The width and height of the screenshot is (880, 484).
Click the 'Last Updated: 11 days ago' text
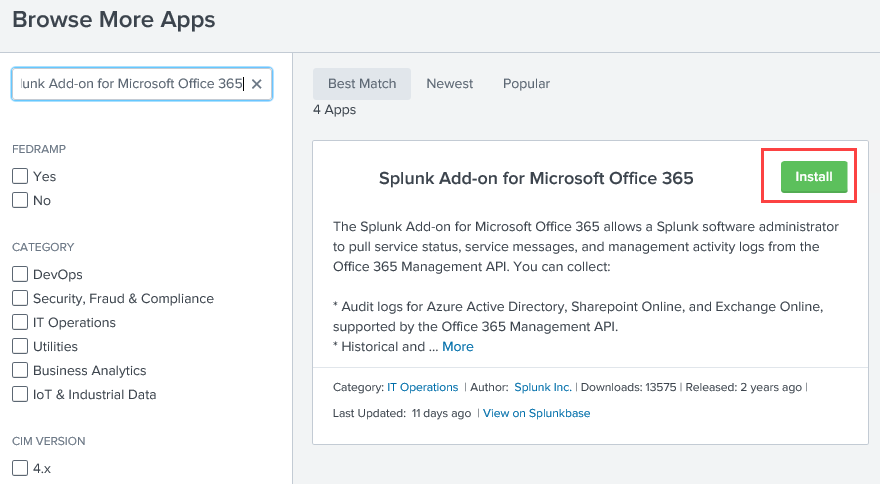pos(402,413)
